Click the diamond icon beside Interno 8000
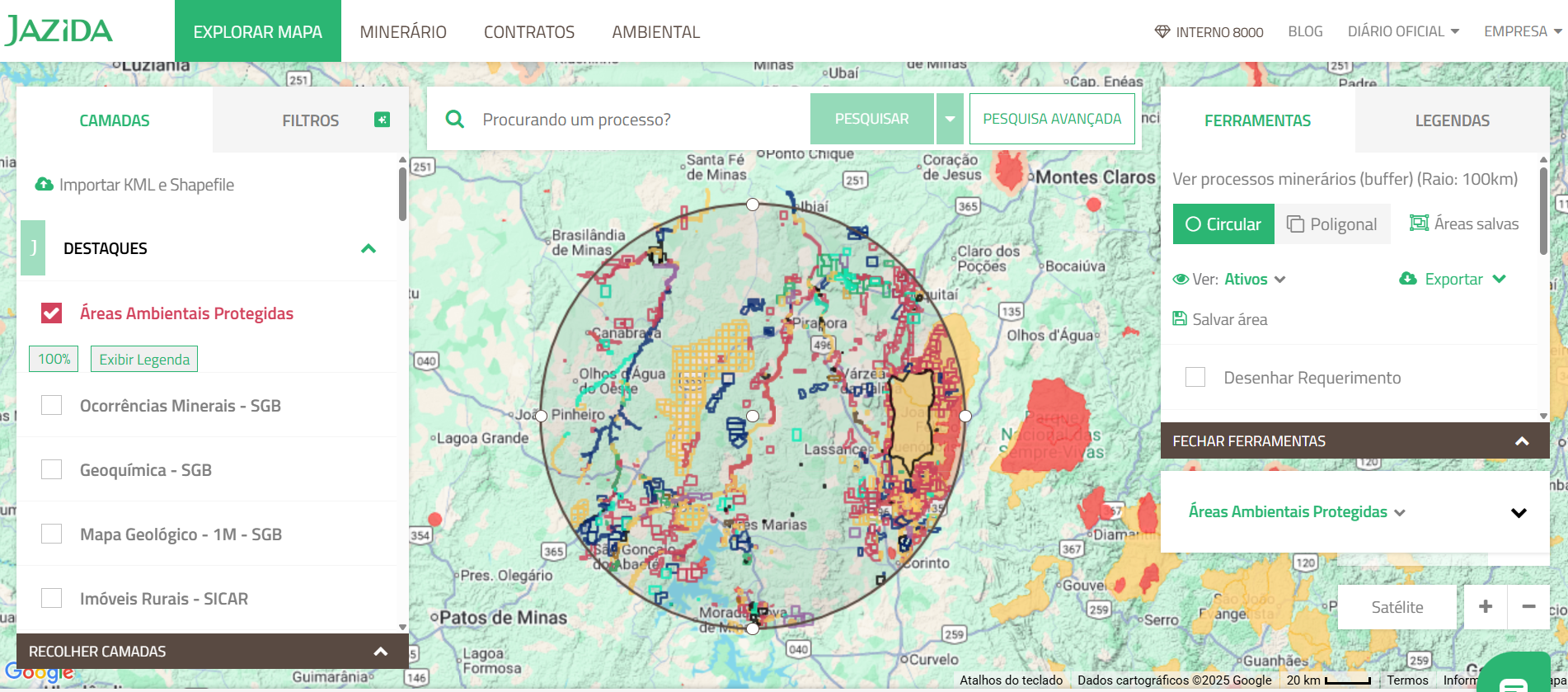The height and width of the screenshot is (692, 1568). (1162, 32)
